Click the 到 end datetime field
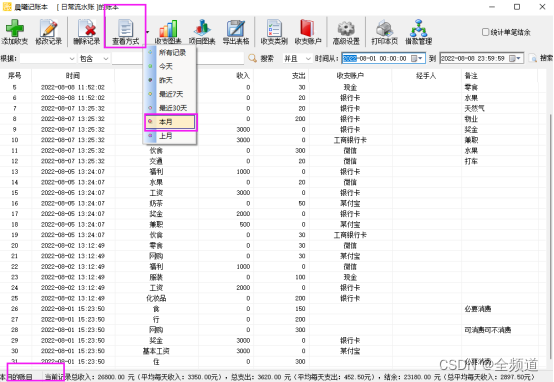This screenshot has width=554, height=382. click(482, 58)
